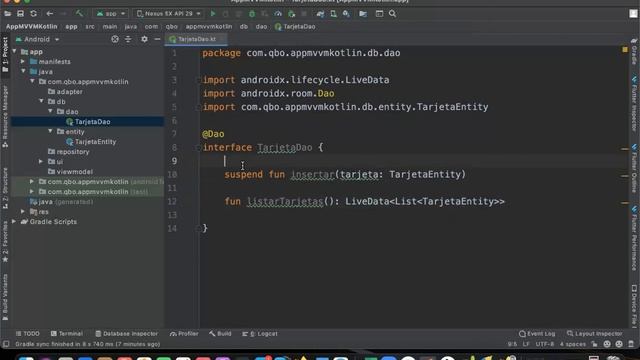Open the Layout Inspector panel
640x360 pixels.
point(595,333)
